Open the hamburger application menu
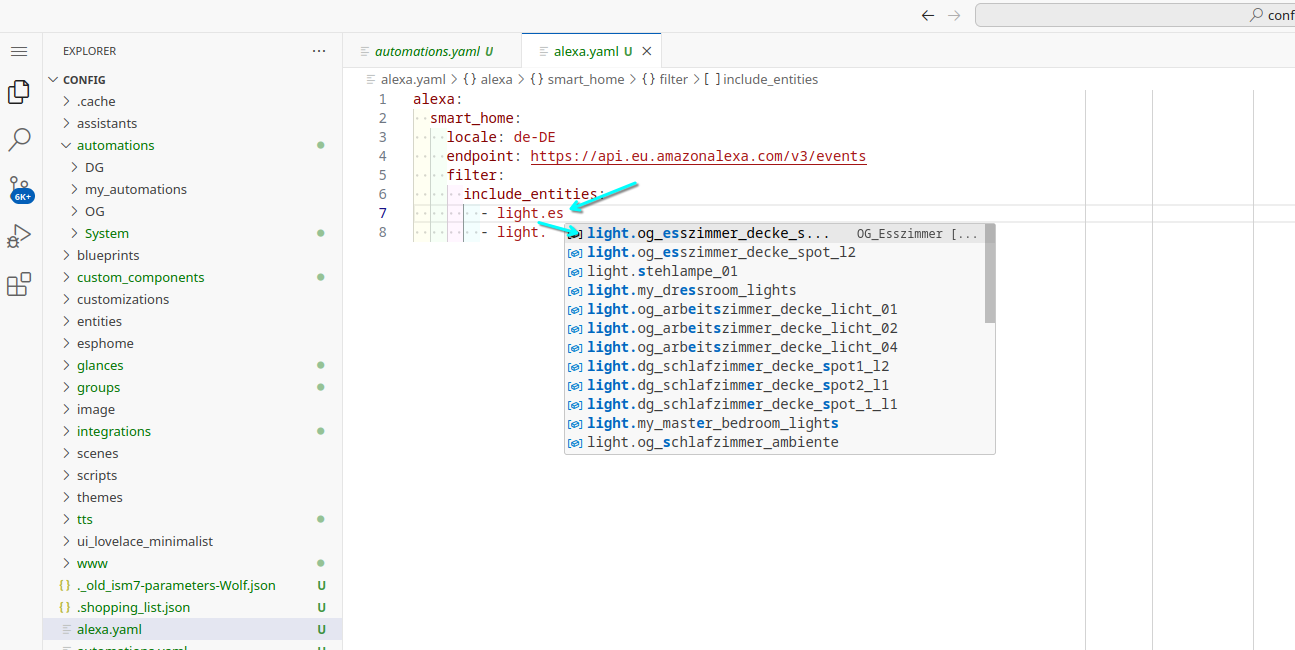 tap(19, 51)
